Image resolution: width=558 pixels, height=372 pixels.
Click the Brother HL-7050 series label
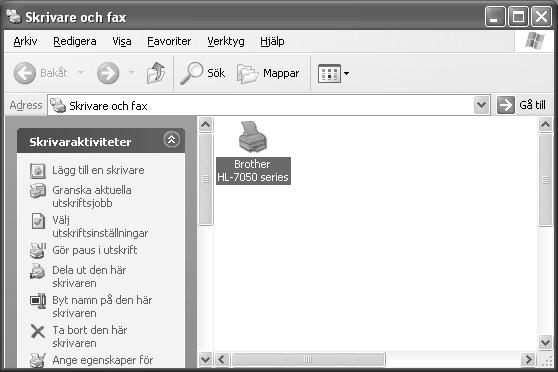tap(253, 171)
